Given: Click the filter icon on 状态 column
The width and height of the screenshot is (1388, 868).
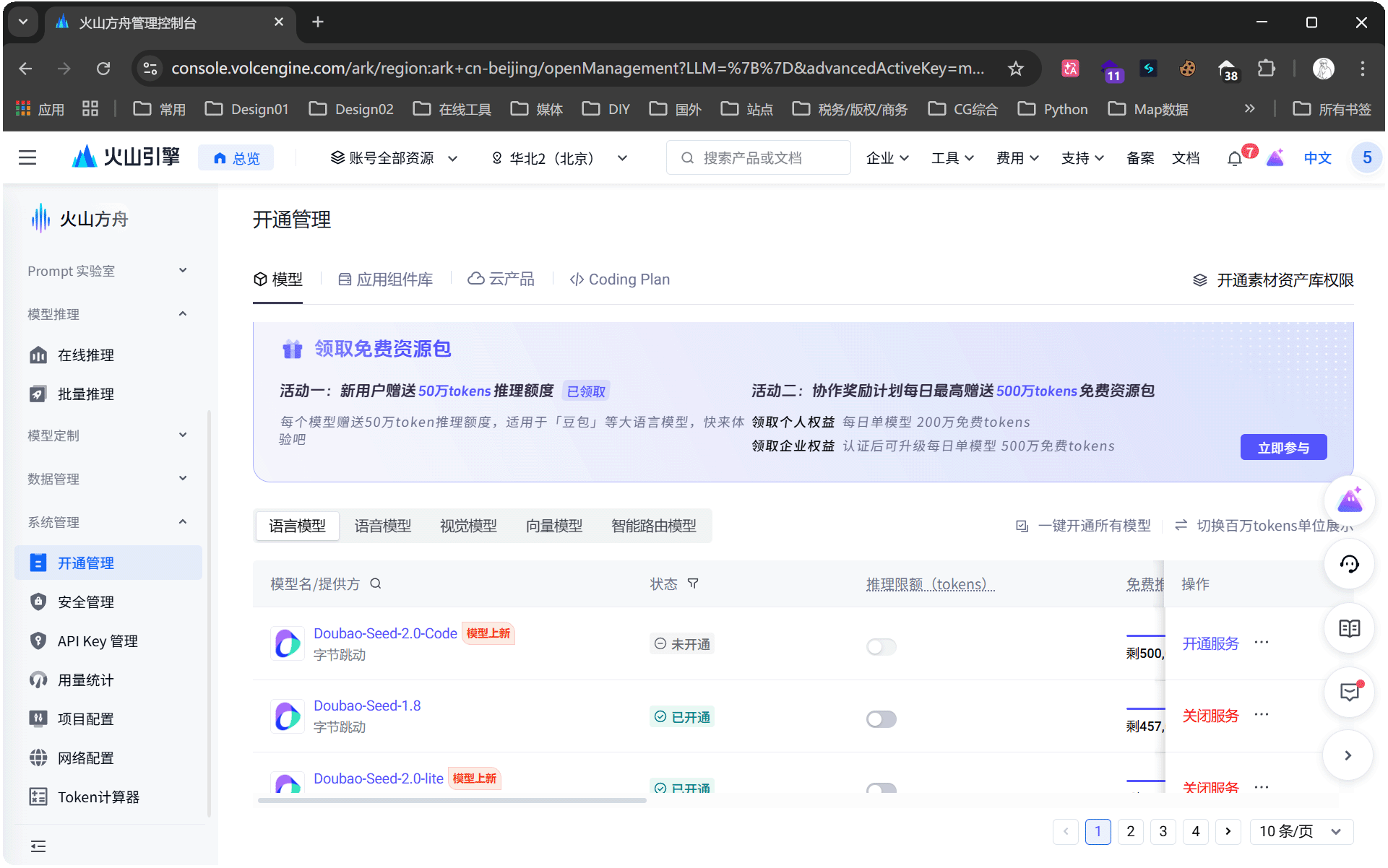Looking at the screenshot, I should coord(693,583).
